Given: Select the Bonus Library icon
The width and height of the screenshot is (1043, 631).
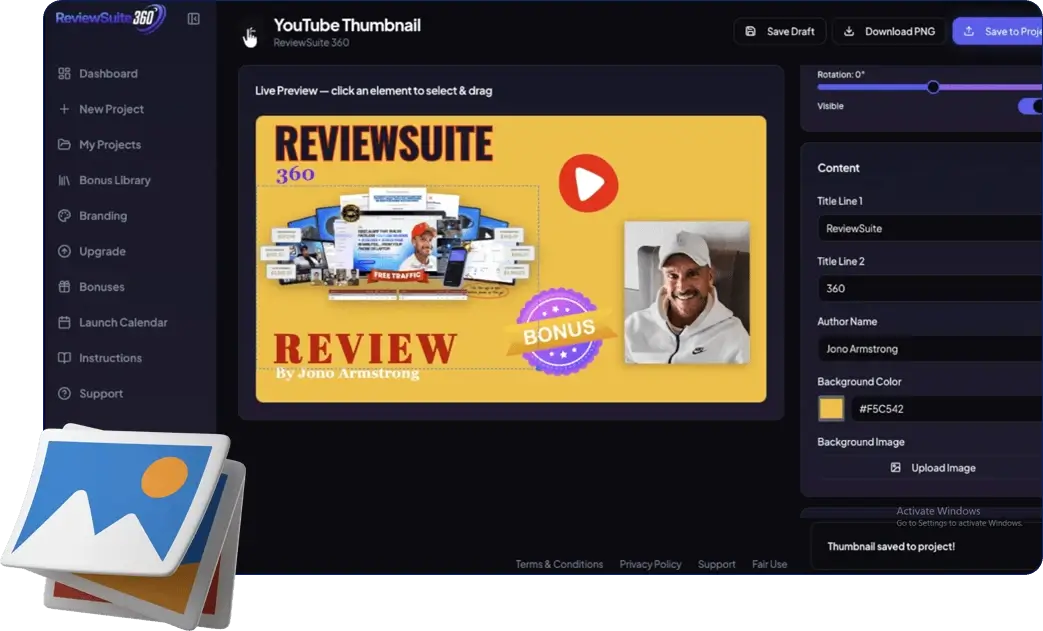Looking at the screenshot, I should pos(62,180).
